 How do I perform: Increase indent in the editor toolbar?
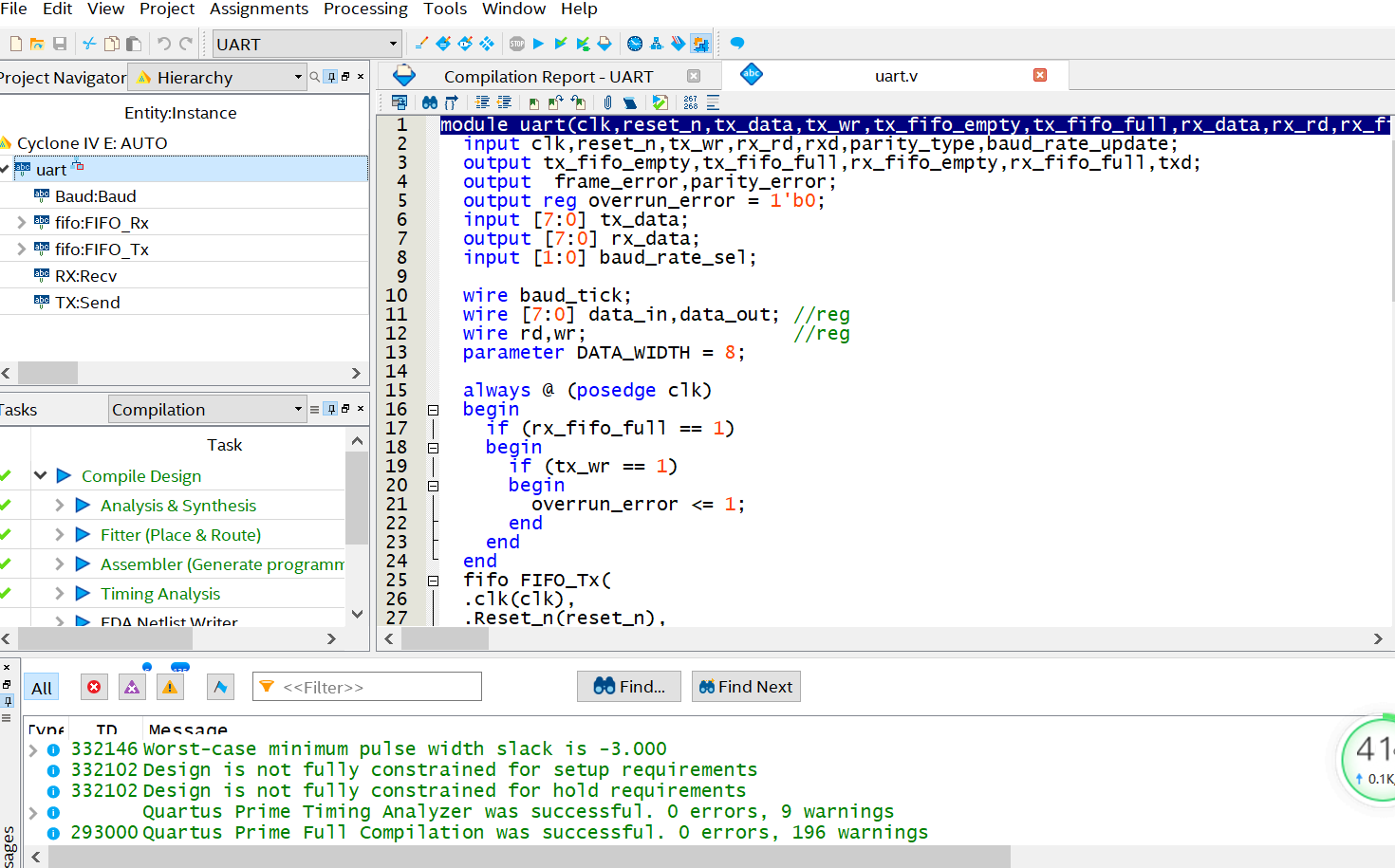[x=482, y=102]
